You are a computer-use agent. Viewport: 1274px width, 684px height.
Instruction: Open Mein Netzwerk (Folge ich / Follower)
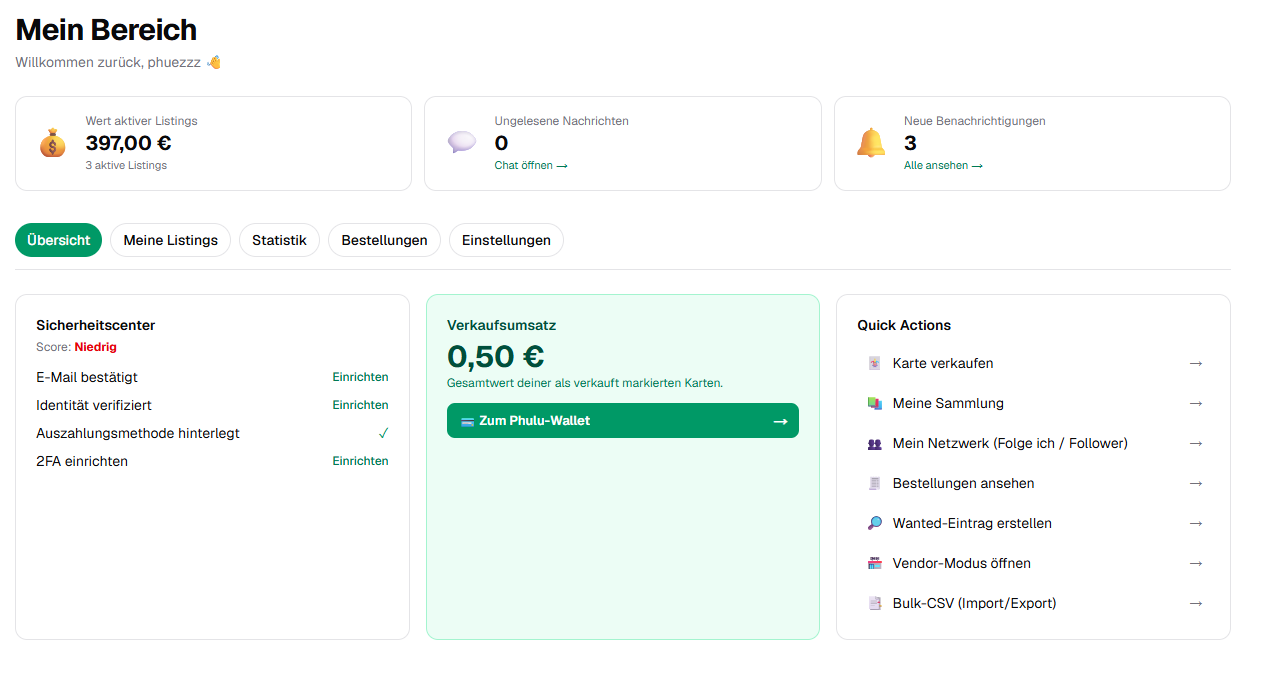point(1034,443)
